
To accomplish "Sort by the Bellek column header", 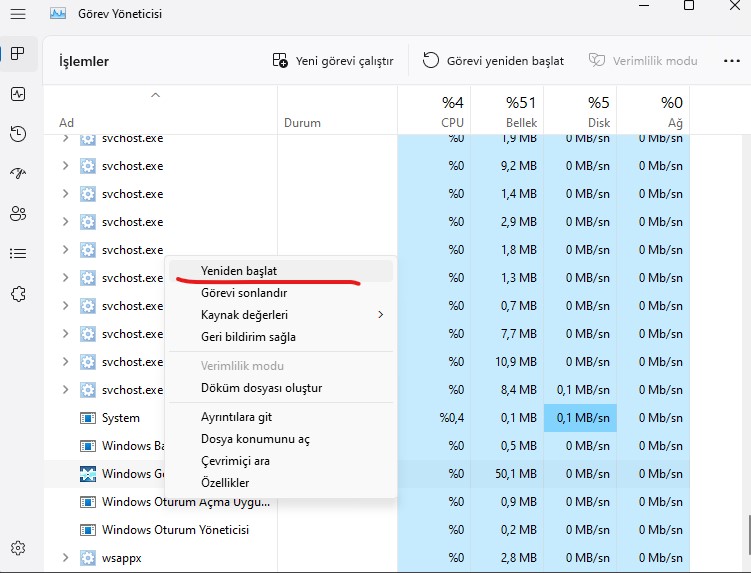I will click(507, 110).
